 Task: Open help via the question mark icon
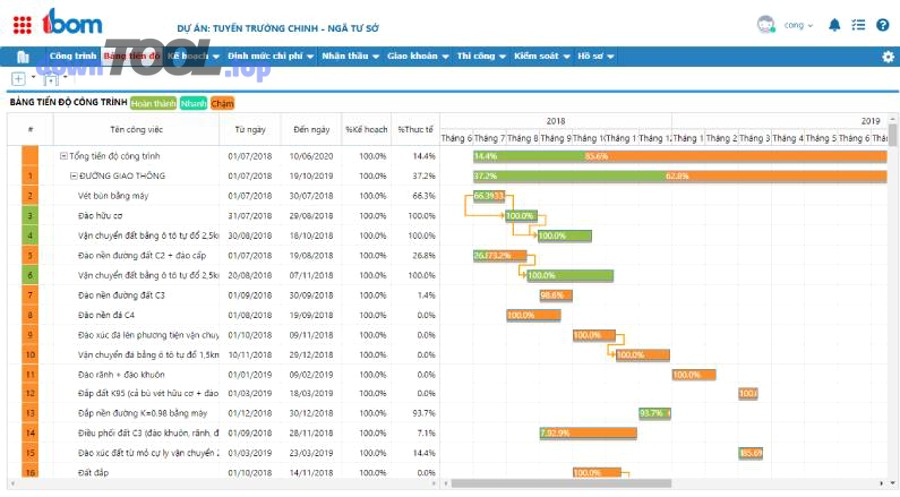point(882,25)
